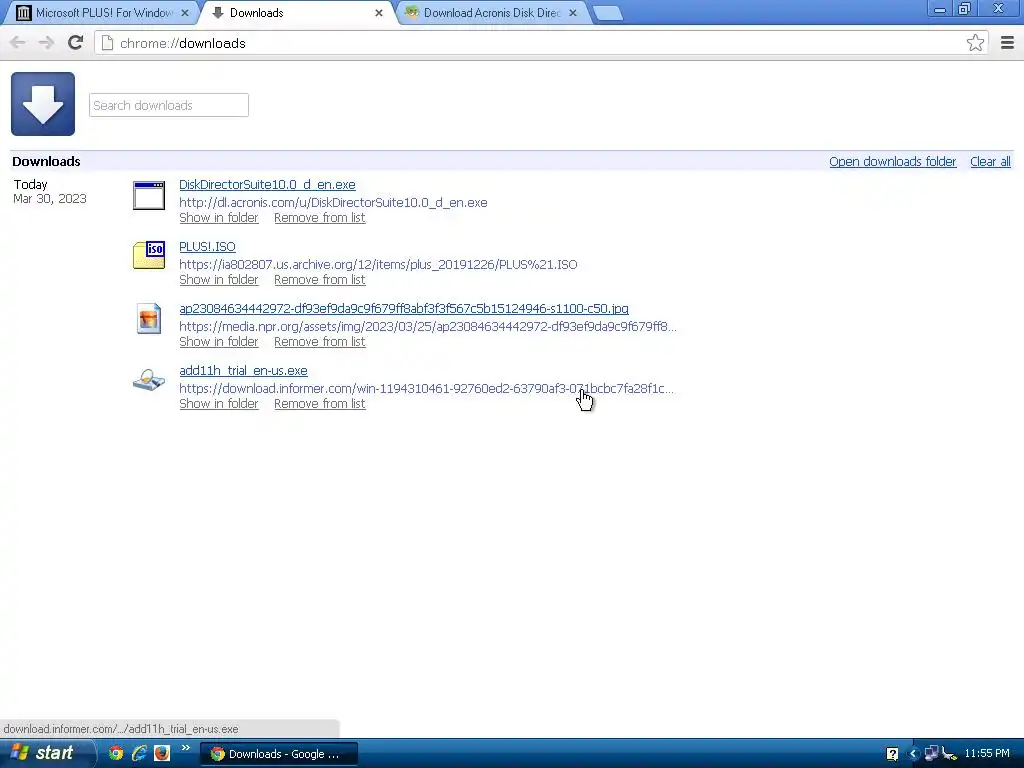Switch to the Download Acronis Disk Director tab
Screen dimensions: 1024x768
pyautogui.click(x=491, y=12)
